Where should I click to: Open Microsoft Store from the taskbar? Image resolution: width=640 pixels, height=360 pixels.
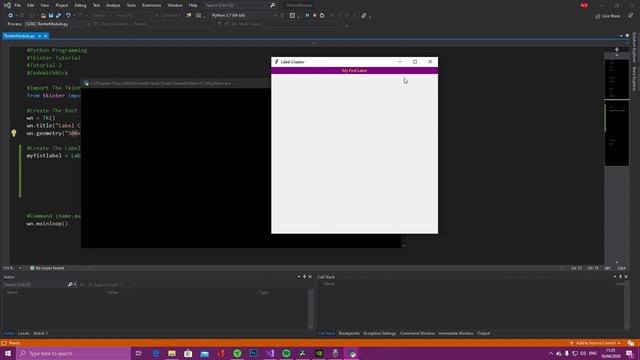tap(188, 353)
